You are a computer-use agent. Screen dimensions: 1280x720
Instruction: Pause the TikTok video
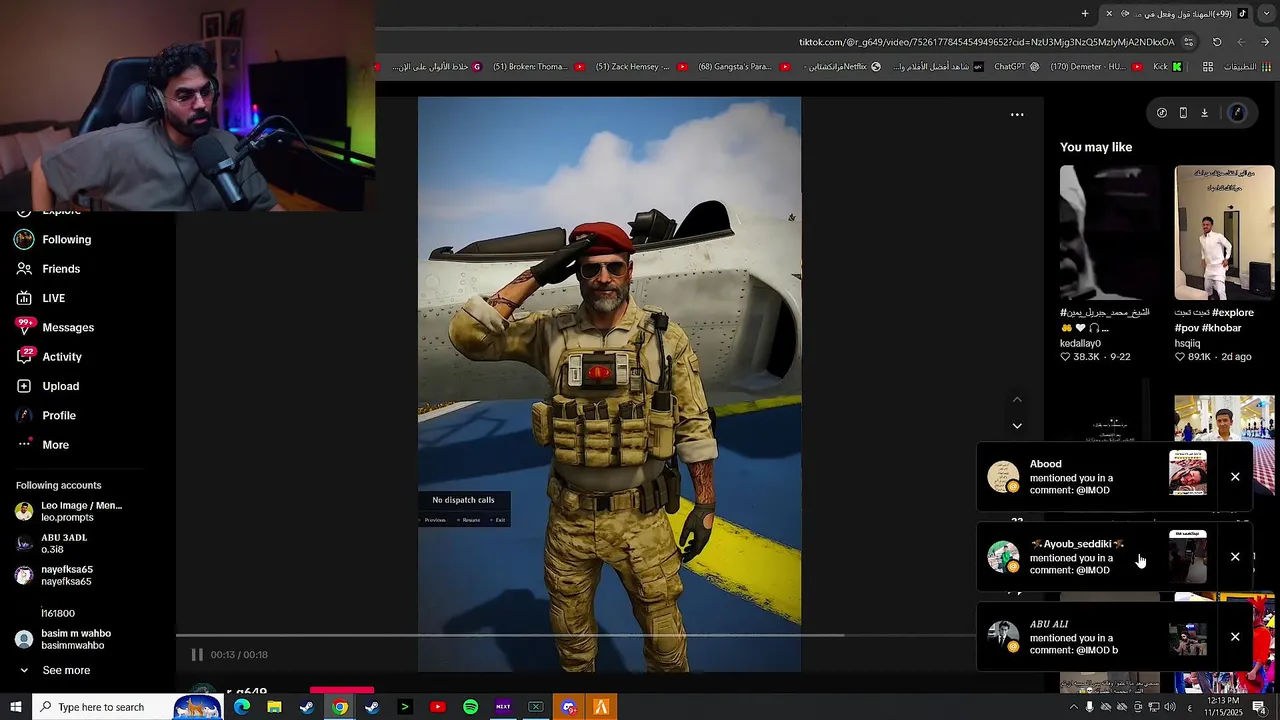click(x=197, y=655)
